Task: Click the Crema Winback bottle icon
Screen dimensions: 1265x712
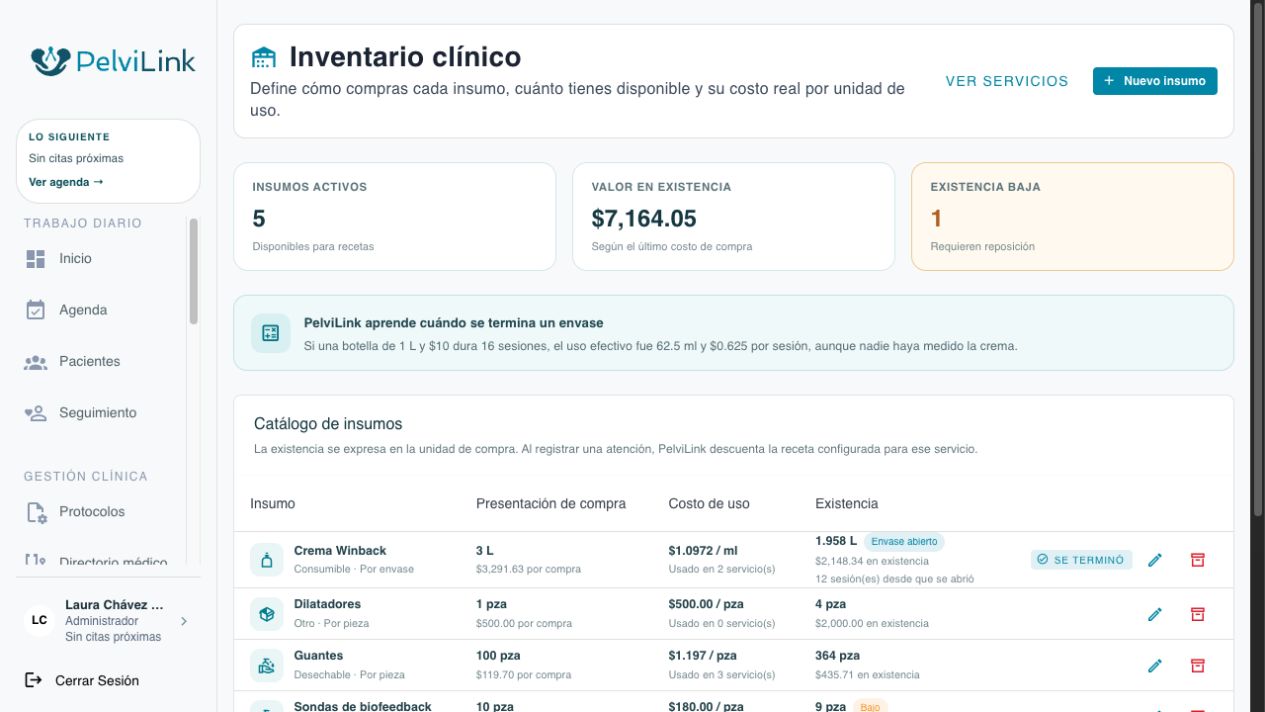Action: (266, 560)
